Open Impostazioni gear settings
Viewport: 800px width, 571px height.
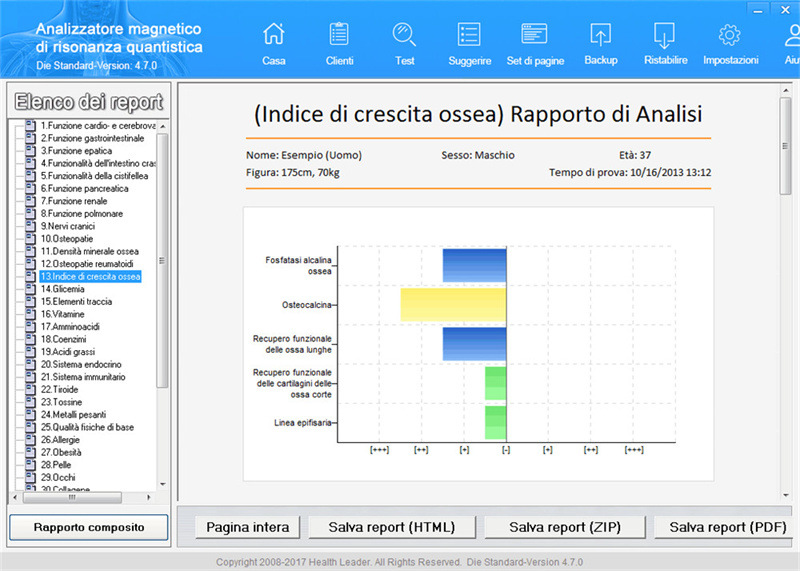(730, 42)
